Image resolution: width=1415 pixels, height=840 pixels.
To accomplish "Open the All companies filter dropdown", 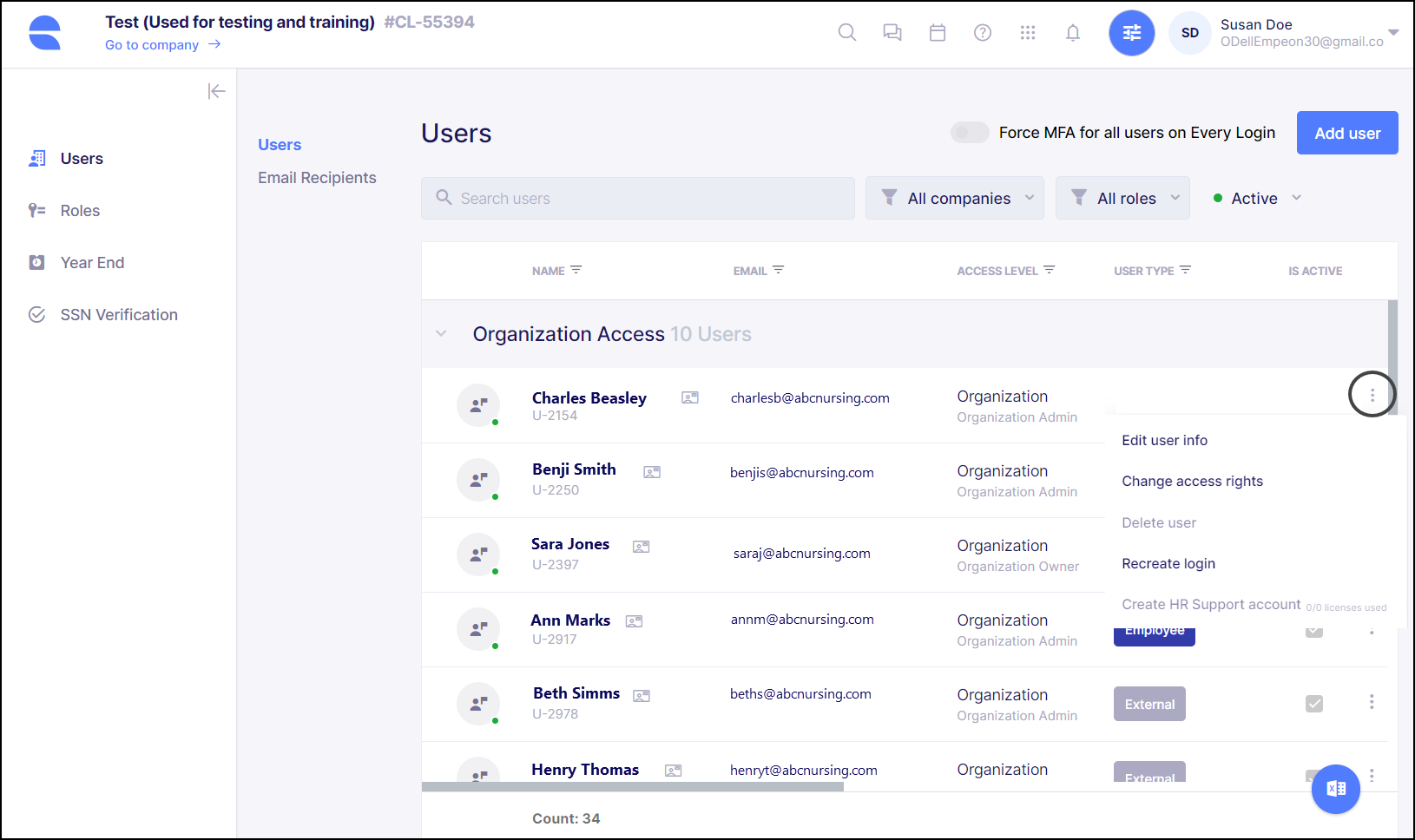I will coord(954,198).
